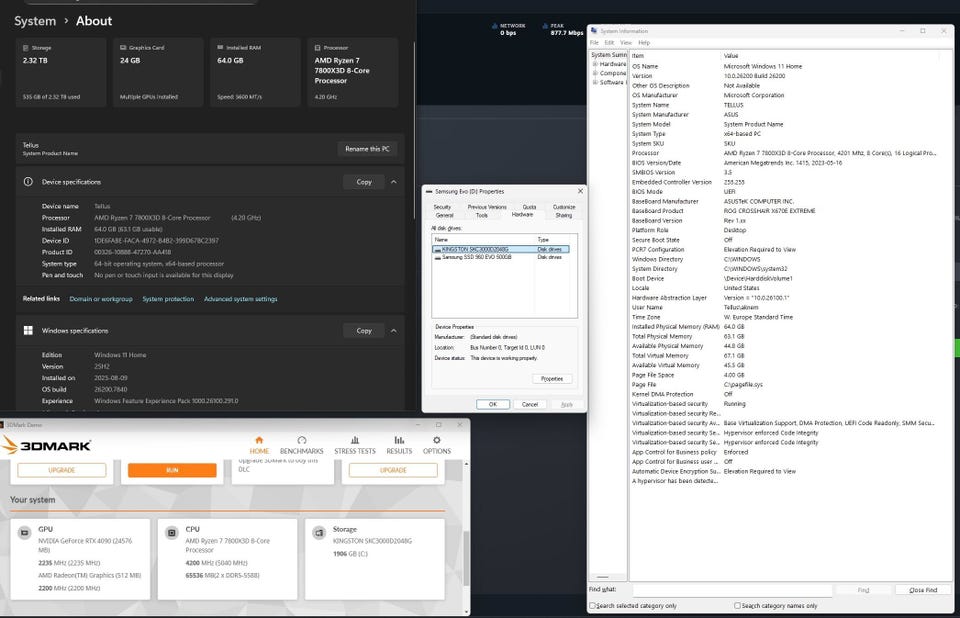Enable Search selected category only checkbox
Screen dimensions: 960x618
(x=593, y=606)
